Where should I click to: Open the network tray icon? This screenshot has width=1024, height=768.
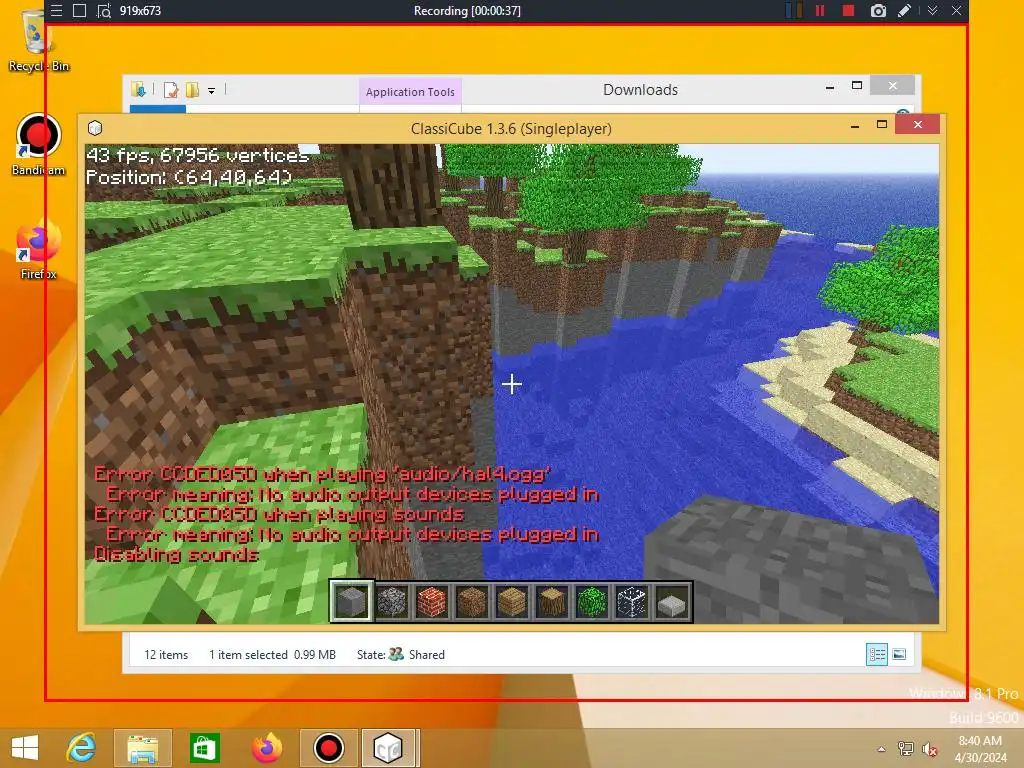tap(906, 749)
